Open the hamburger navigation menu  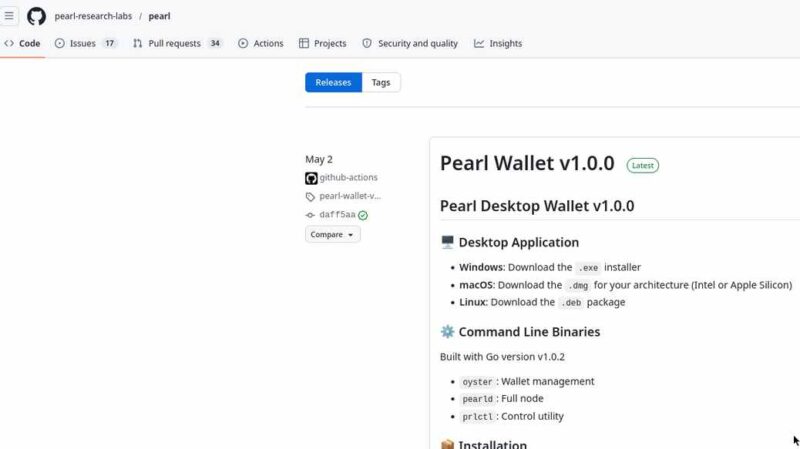(x=9, y=16)
